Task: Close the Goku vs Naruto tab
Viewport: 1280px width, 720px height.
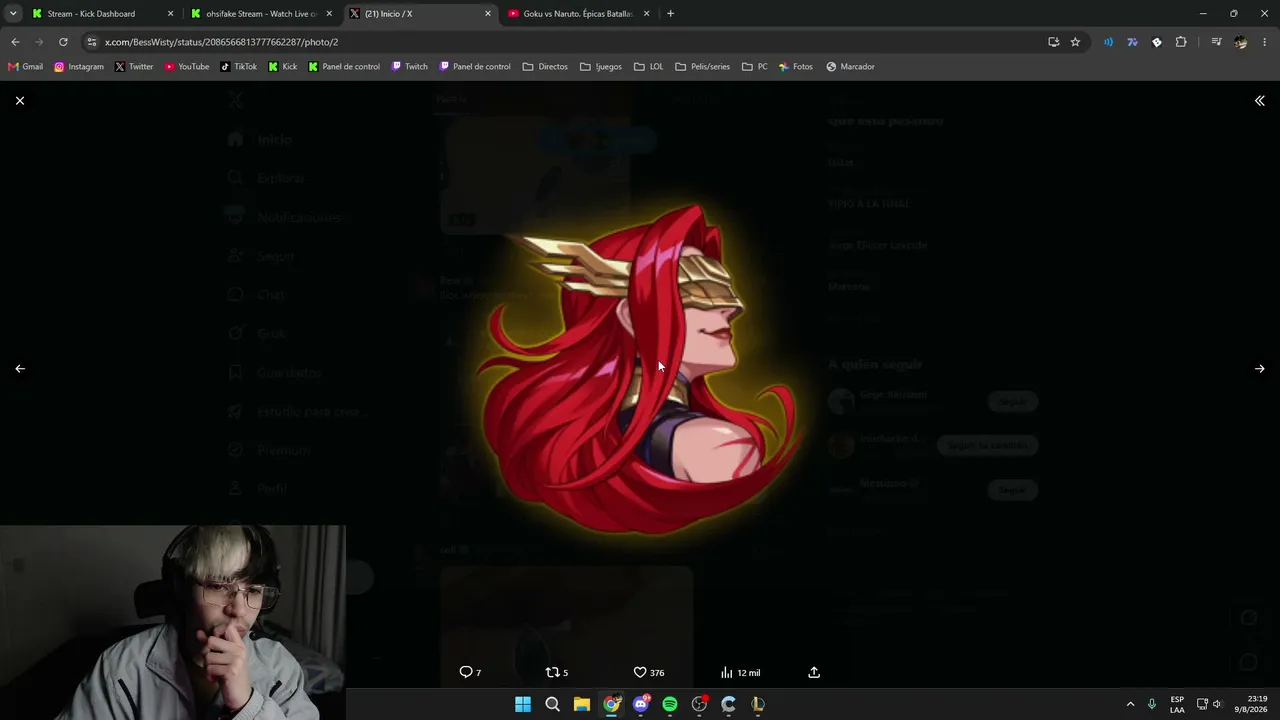Action: [646, 14]
